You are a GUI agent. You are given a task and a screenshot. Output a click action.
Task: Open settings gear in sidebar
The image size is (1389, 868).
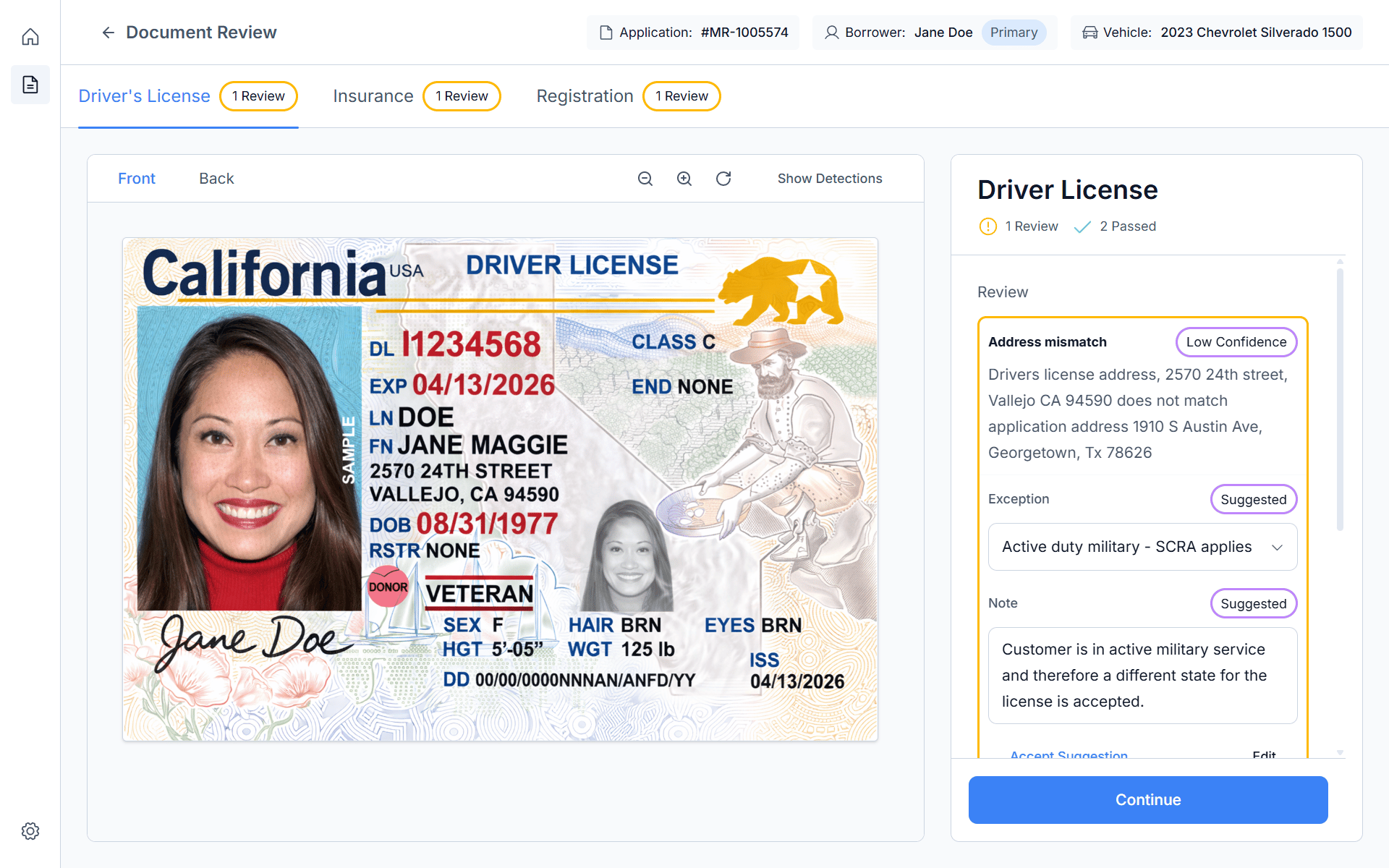30,831
